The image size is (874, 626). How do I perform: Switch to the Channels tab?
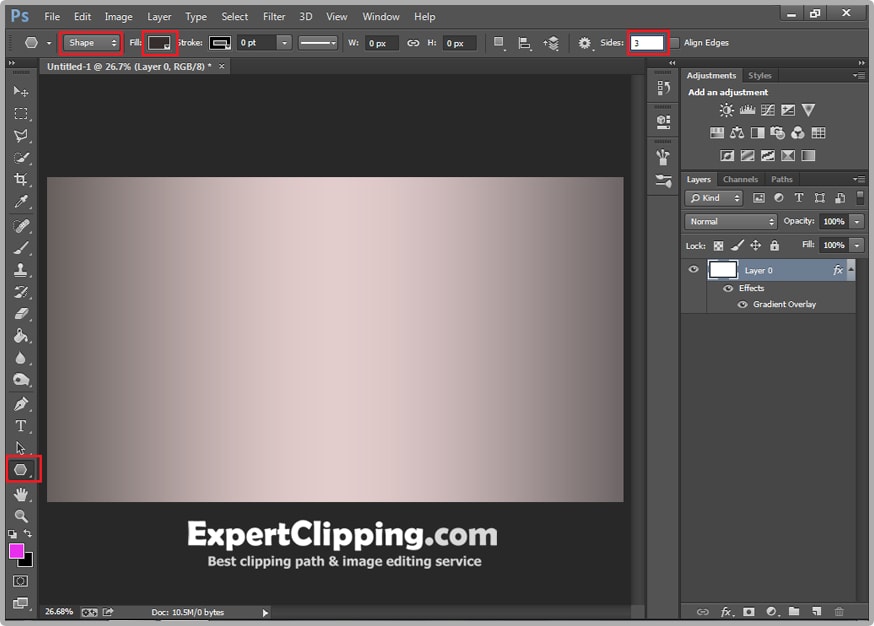[740, 180]
